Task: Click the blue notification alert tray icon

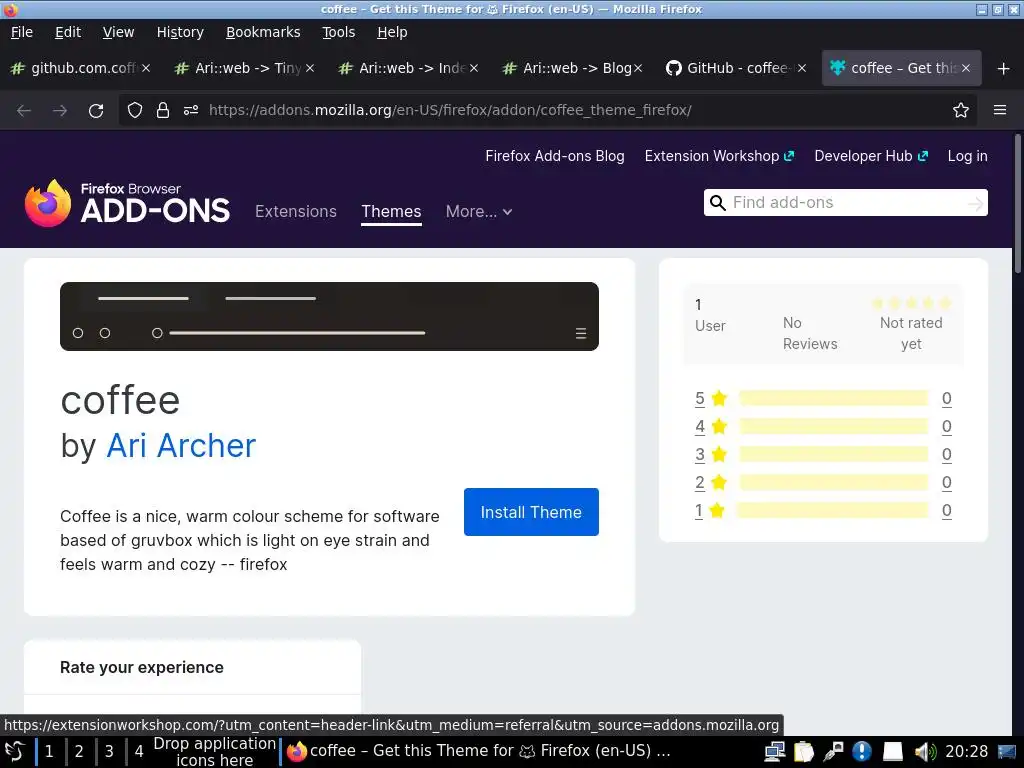Action: point(862,752)
